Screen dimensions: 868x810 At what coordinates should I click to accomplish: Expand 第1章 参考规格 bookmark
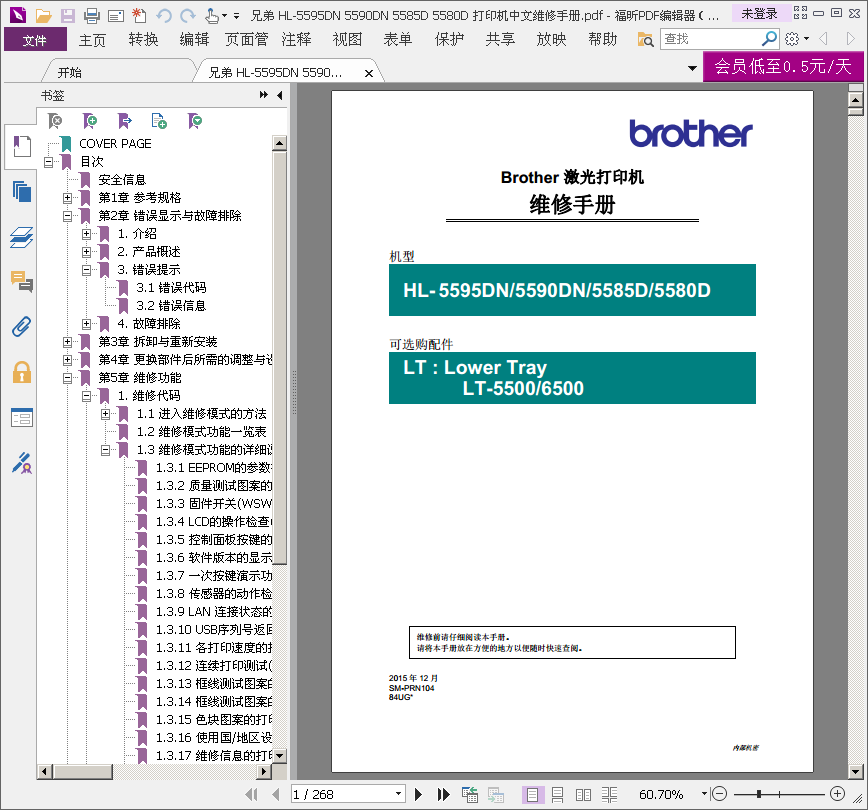click(x=68, y=198)
